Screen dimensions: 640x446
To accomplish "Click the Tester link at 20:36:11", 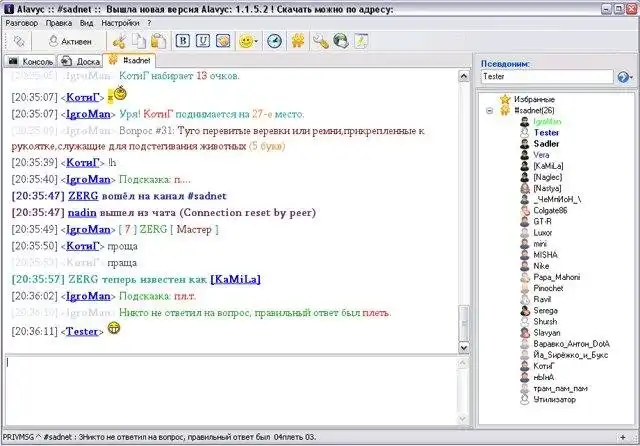I will [x=82, y=331].
